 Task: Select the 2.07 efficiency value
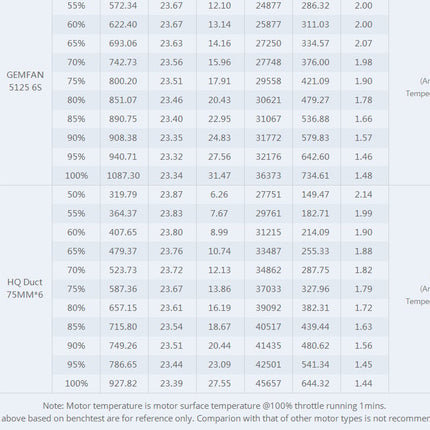click(x=363, y=44)
